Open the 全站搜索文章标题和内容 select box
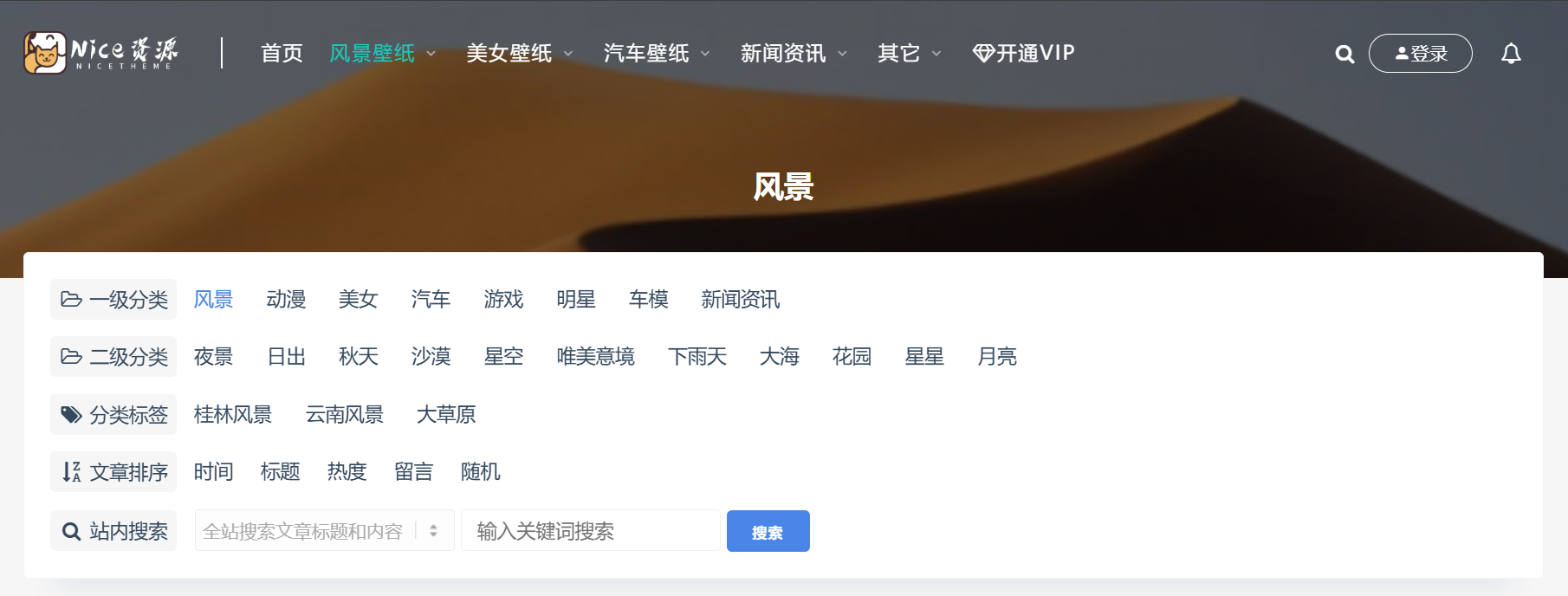The width and height of the screenshot is (1568, 596). click(x=324, y=531)
